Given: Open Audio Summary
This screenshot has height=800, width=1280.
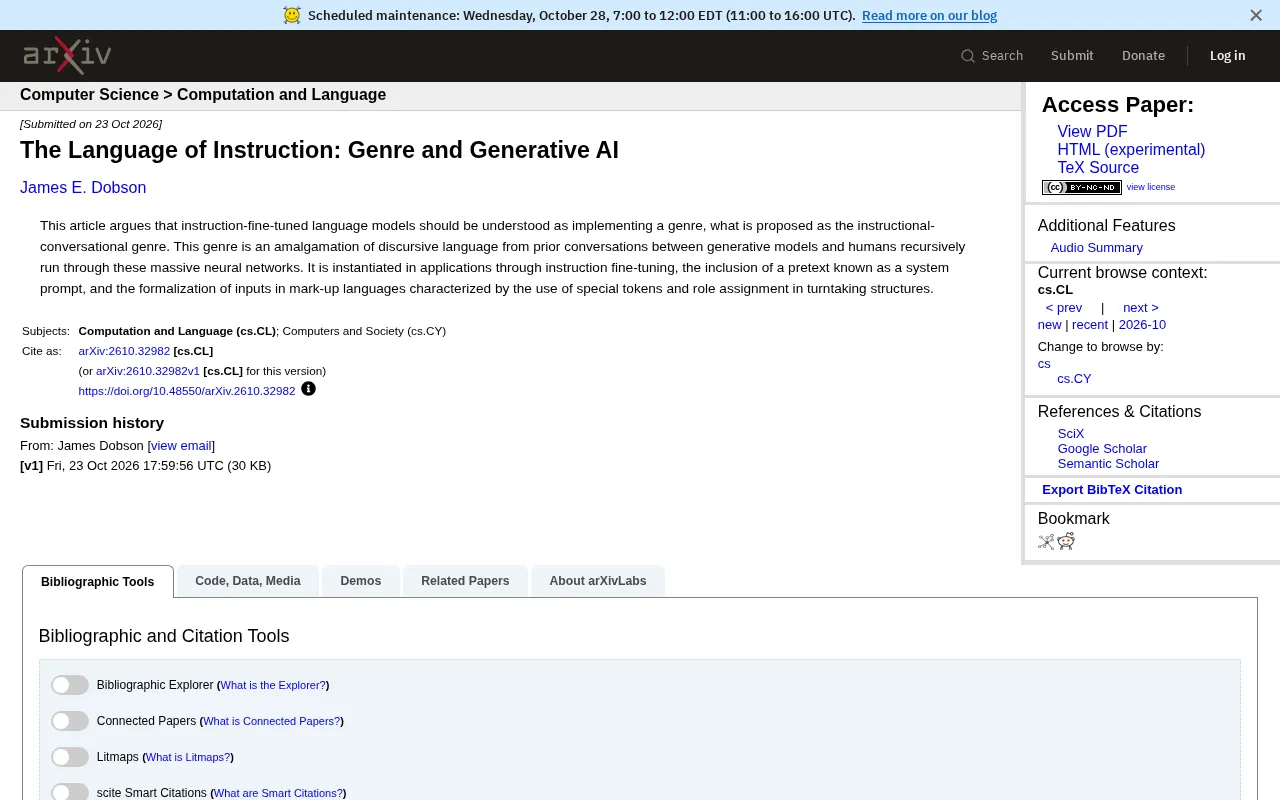Looking at the screenshot, I should 1096,248.
